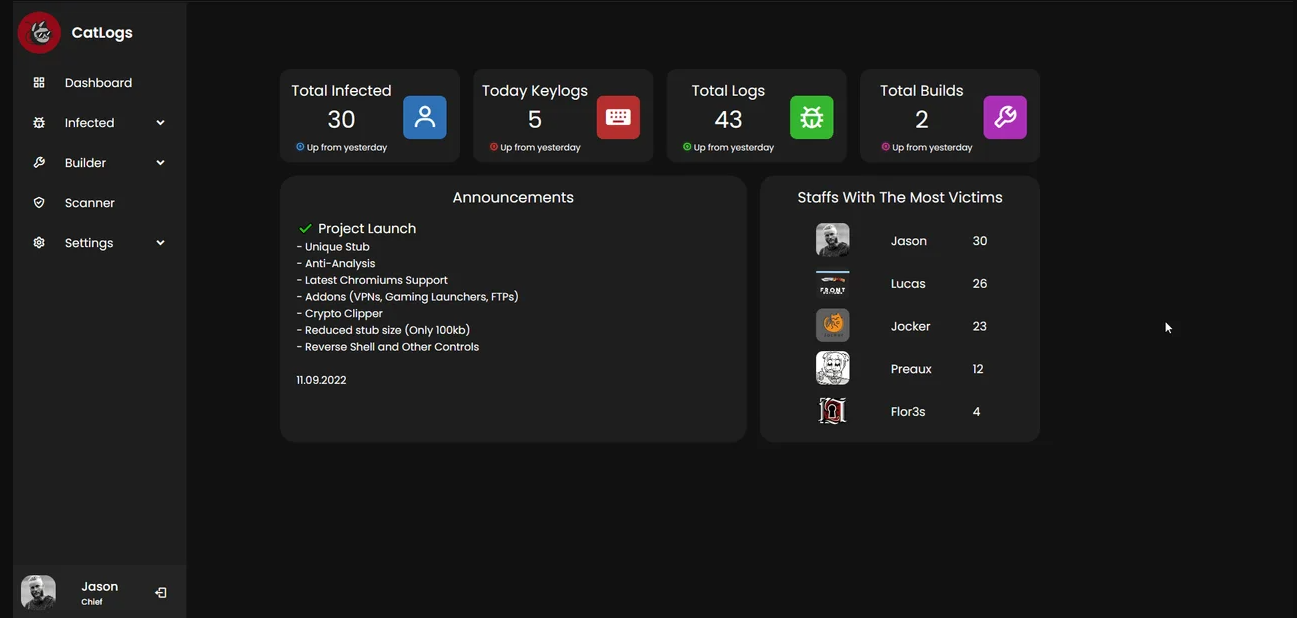This screenshot has height=618, width=1297.
Task: Click the log out icon beside Jason
Action: pos(161,593)
